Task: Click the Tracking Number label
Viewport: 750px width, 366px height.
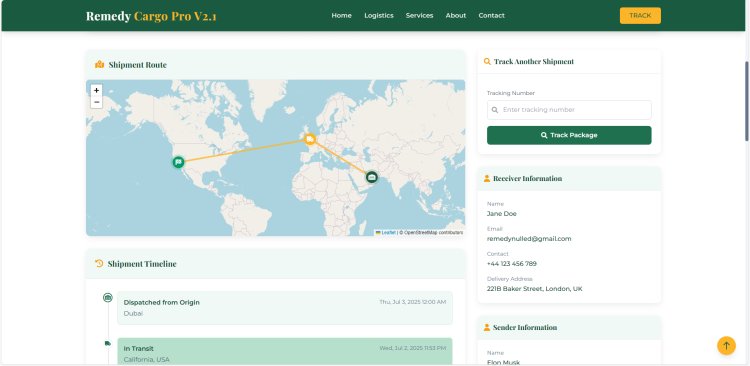Action: [x=511, y=93]
